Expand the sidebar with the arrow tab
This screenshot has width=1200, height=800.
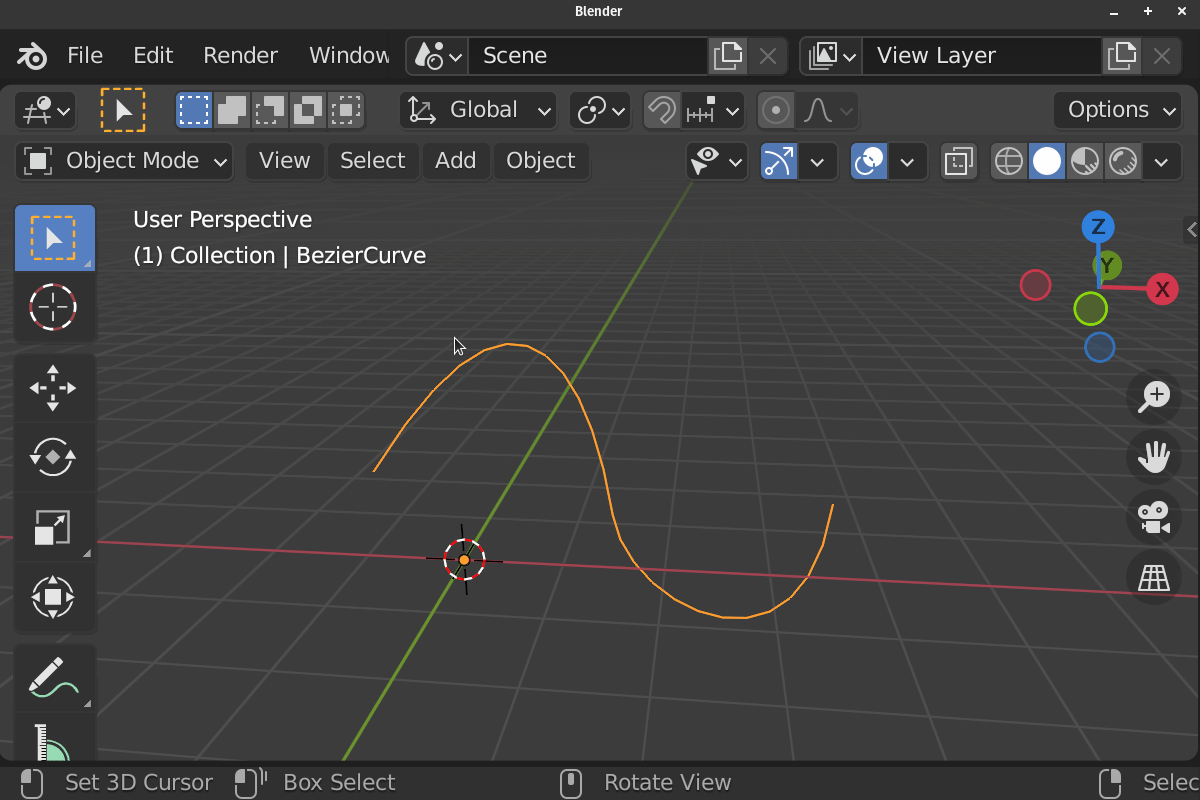(1191, 230)
